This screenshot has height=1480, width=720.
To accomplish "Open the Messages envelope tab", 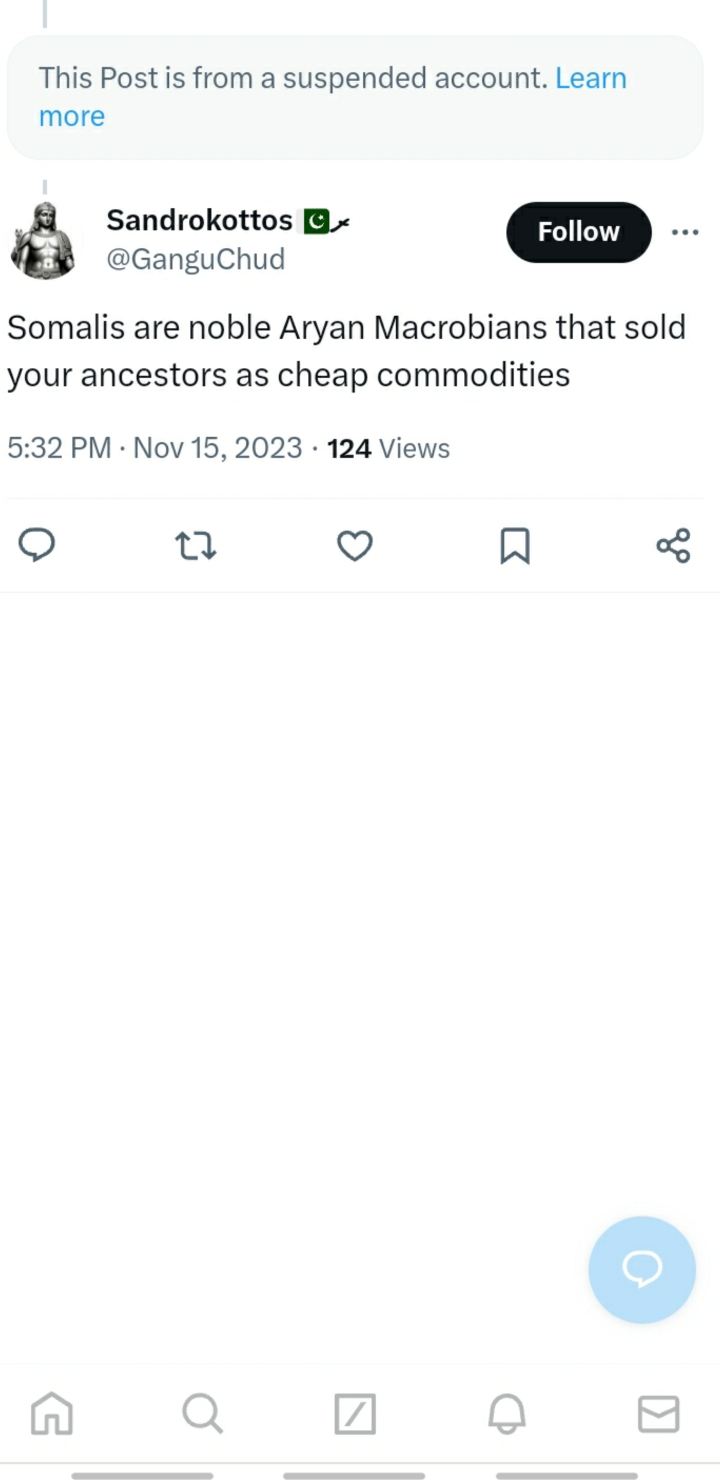I will pyautogui.click(x=659, y=1414).
